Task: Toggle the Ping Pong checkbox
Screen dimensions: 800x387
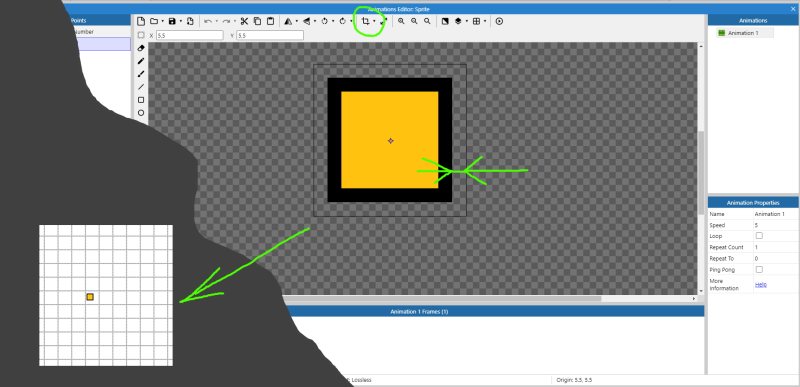Action: click(759, 269)
